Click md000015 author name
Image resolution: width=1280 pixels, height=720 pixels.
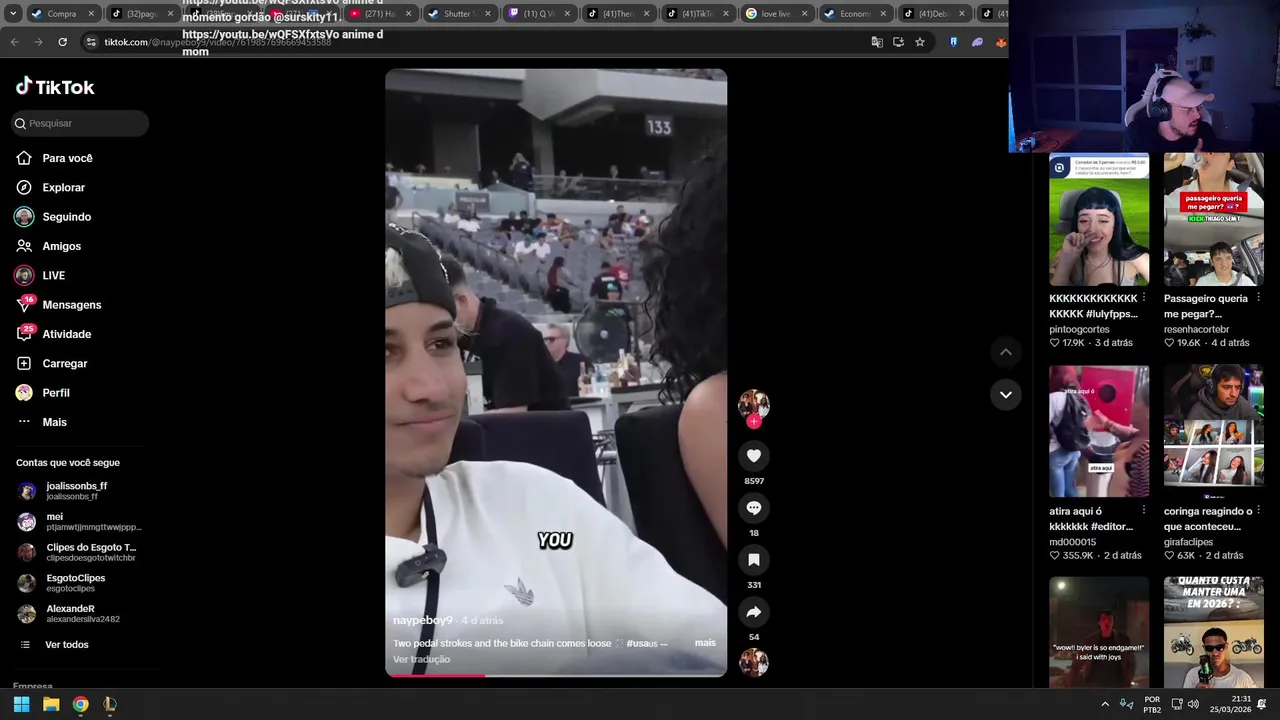(x=1072, y=542)
